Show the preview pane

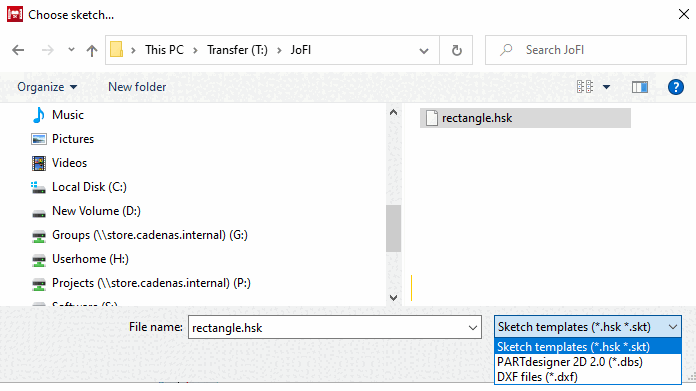pyautogui.click(x=640, y=87)
